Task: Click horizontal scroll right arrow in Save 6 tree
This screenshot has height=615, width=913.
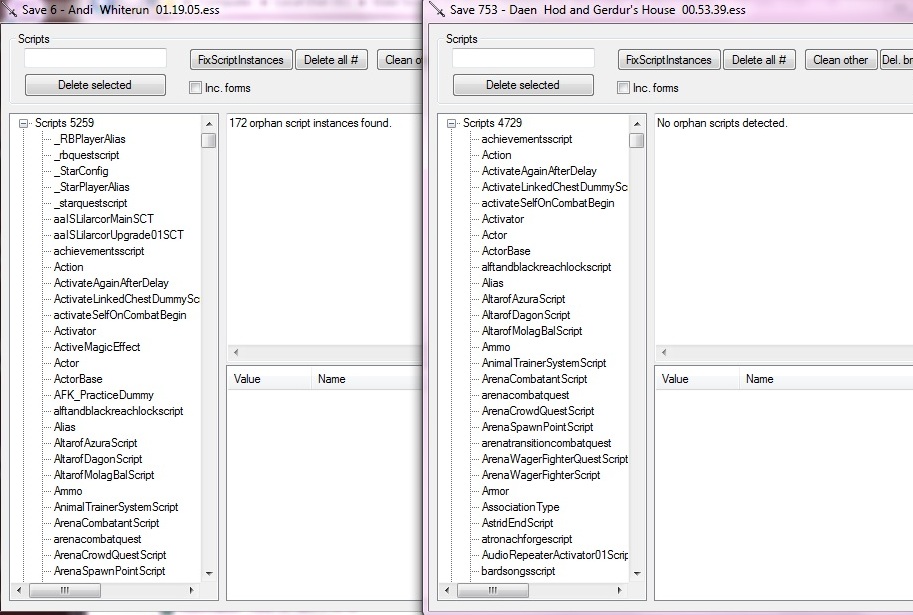Action: [192, 591]
